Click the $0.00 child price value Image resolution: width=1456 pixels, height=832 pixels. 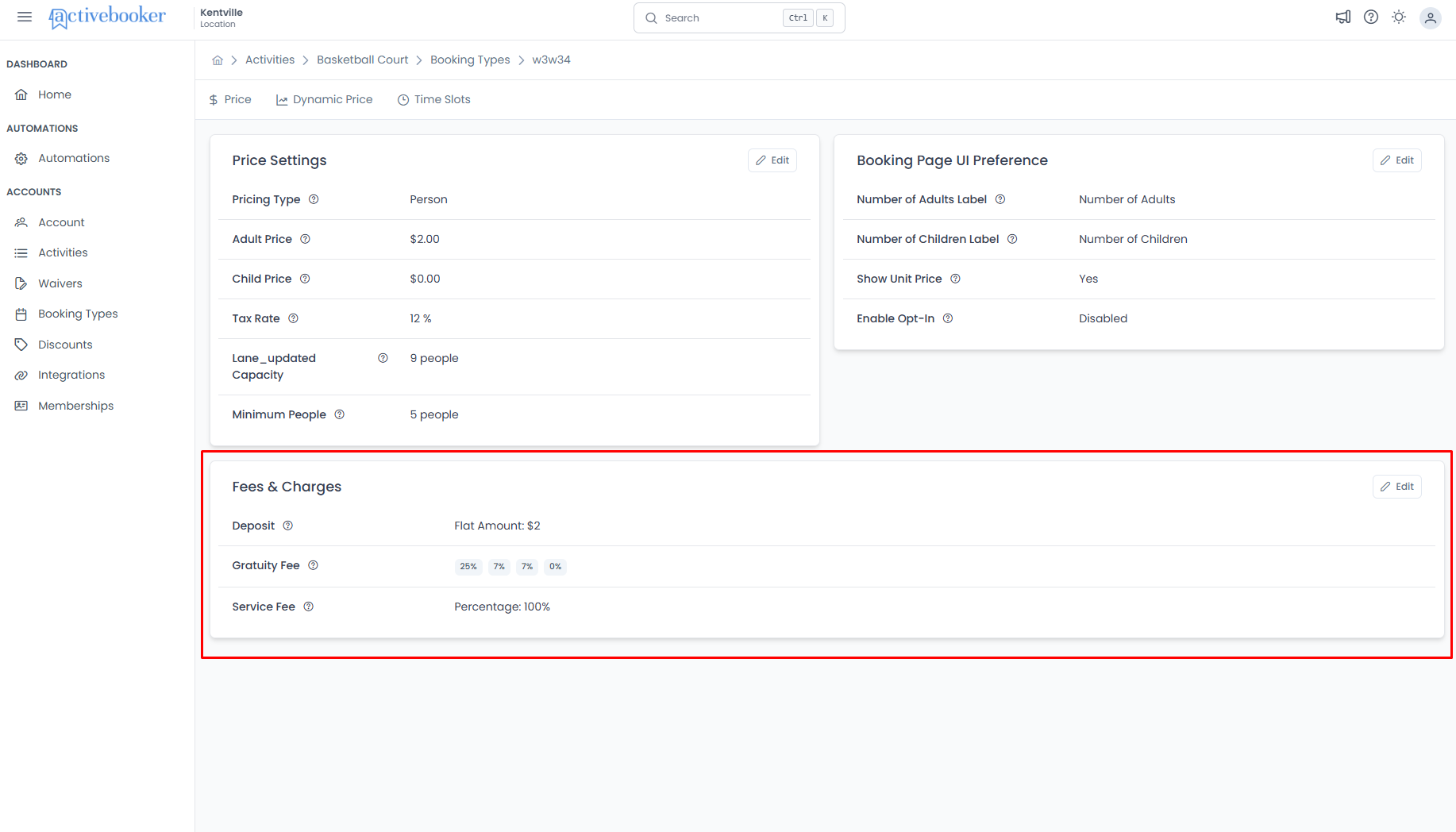coord(425,279)
